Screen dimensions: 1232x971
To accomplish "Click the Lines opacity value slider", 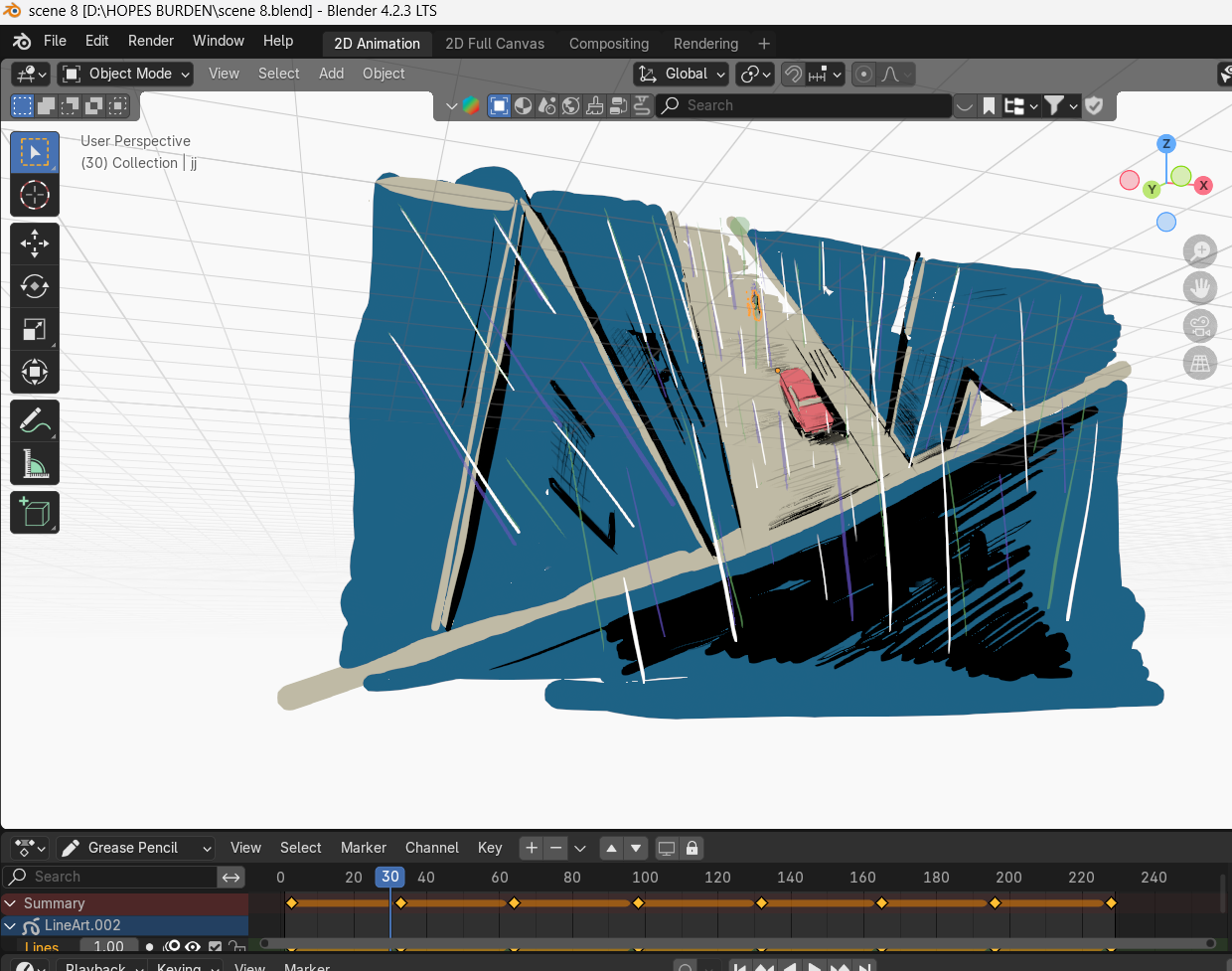I will tap(108, 947).
